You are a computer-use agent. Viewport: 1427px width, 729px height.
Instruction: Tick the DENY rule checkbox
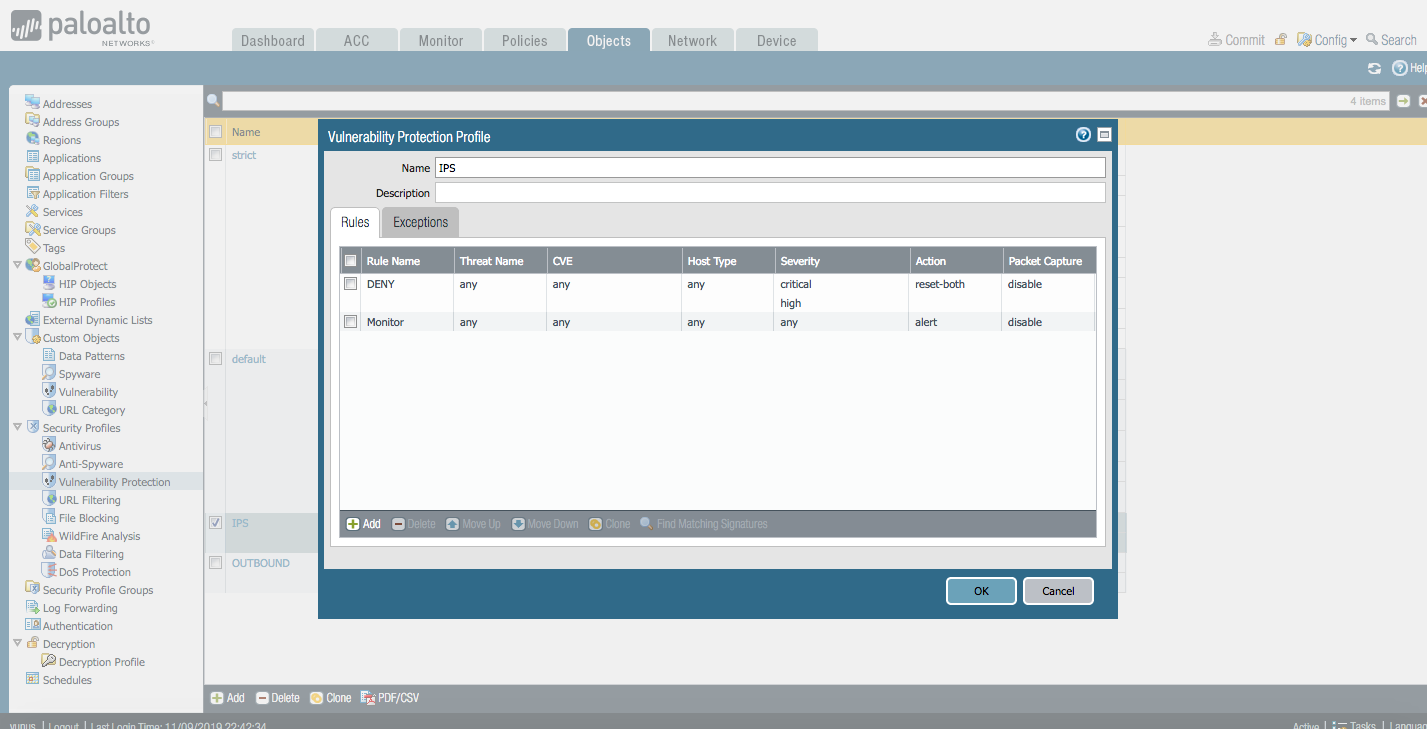pyautogui.click(x=350, y=284)
